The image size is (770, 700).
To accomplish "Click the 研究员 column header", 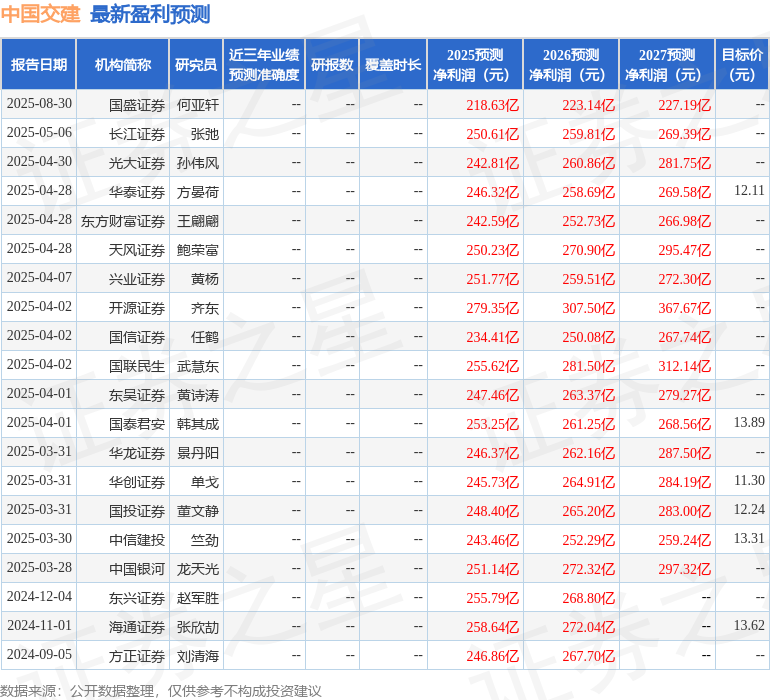I will 195,64.
